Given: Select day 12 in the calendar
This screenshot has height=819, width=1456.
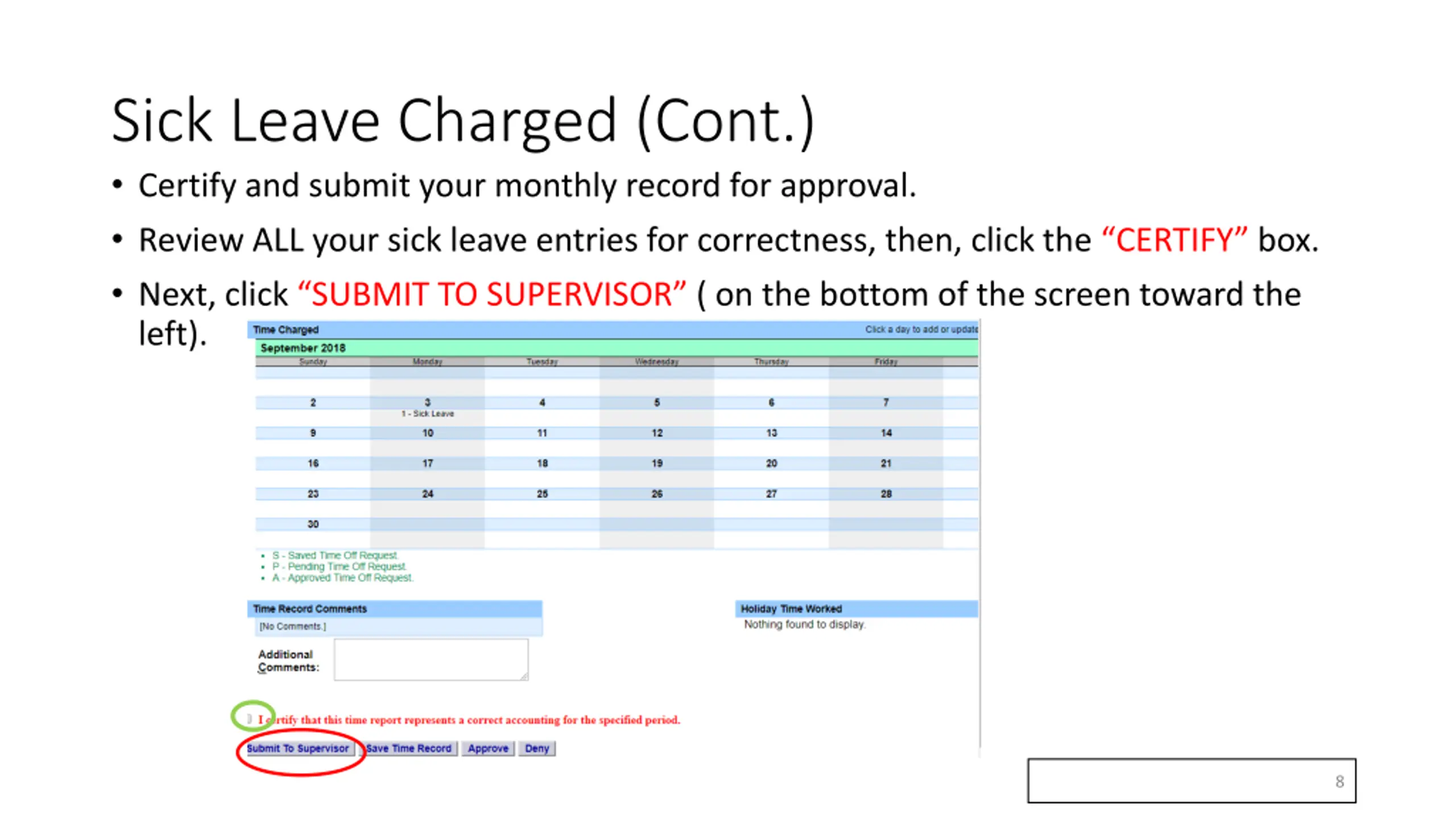Looking at the screenshot, I should [657, 433].
